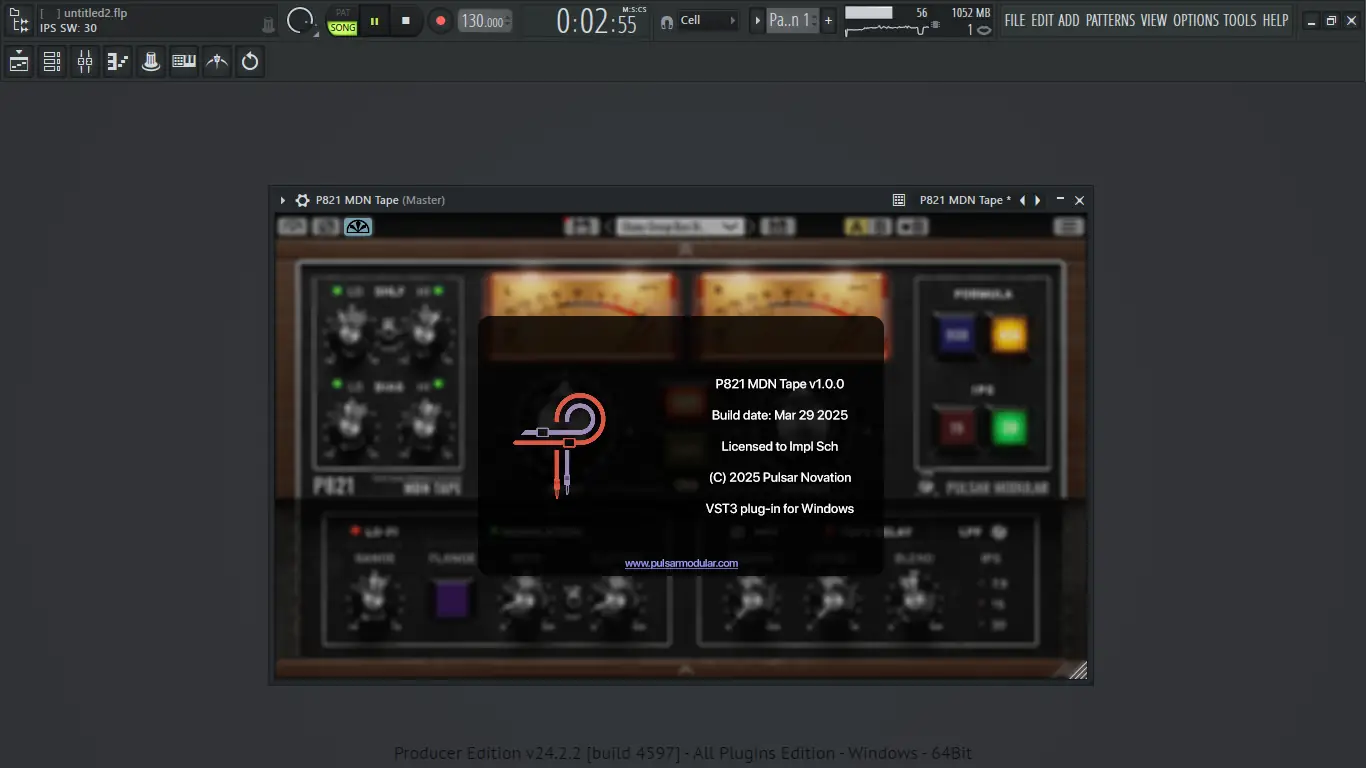
Task: Toggle the purple Flange button
Action: (451, 598)
